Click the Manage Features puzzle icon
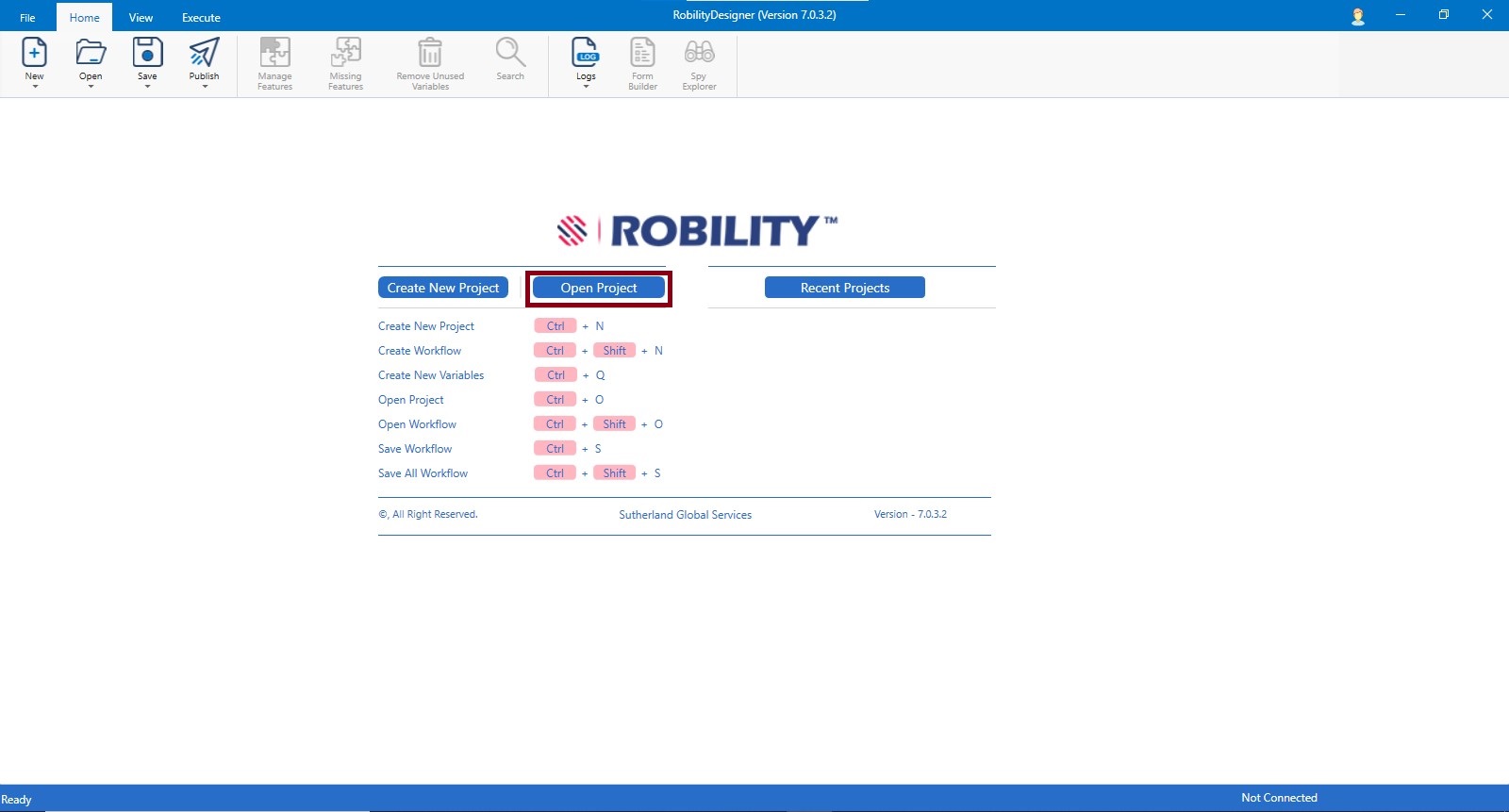 pos(274,52)
